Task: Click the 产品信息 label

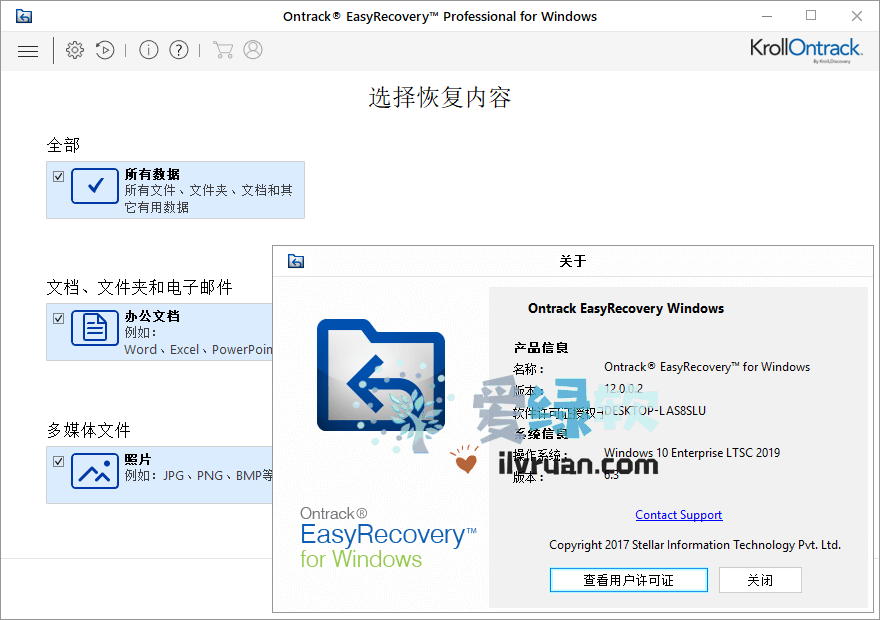Action: coord(541,348)
